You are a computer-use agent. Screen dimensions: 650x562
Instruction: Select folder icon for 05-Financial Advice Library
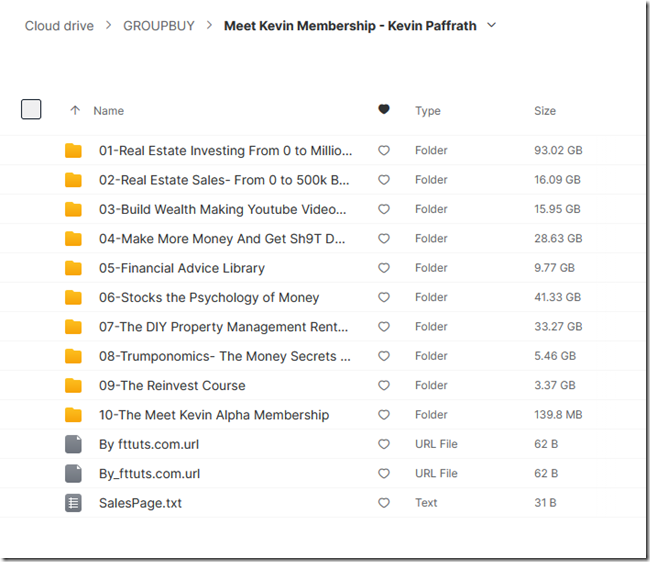pos(73,268)
